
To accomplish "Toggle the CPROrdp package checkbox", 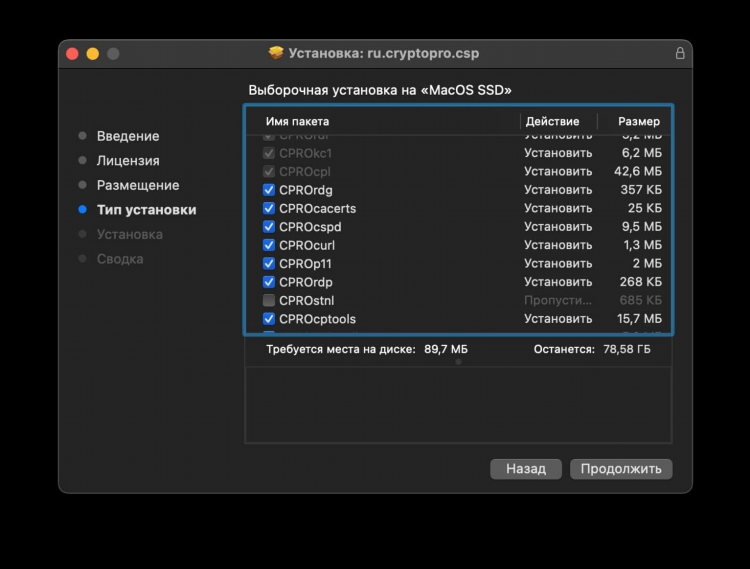I will pos(269,282).
